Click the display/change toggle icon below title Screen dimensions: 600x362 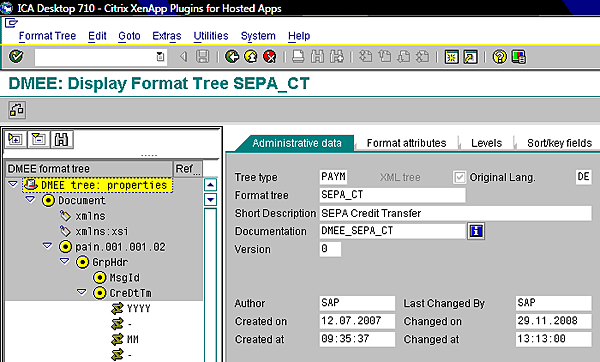pyautogui.click(x=17, y=110)
